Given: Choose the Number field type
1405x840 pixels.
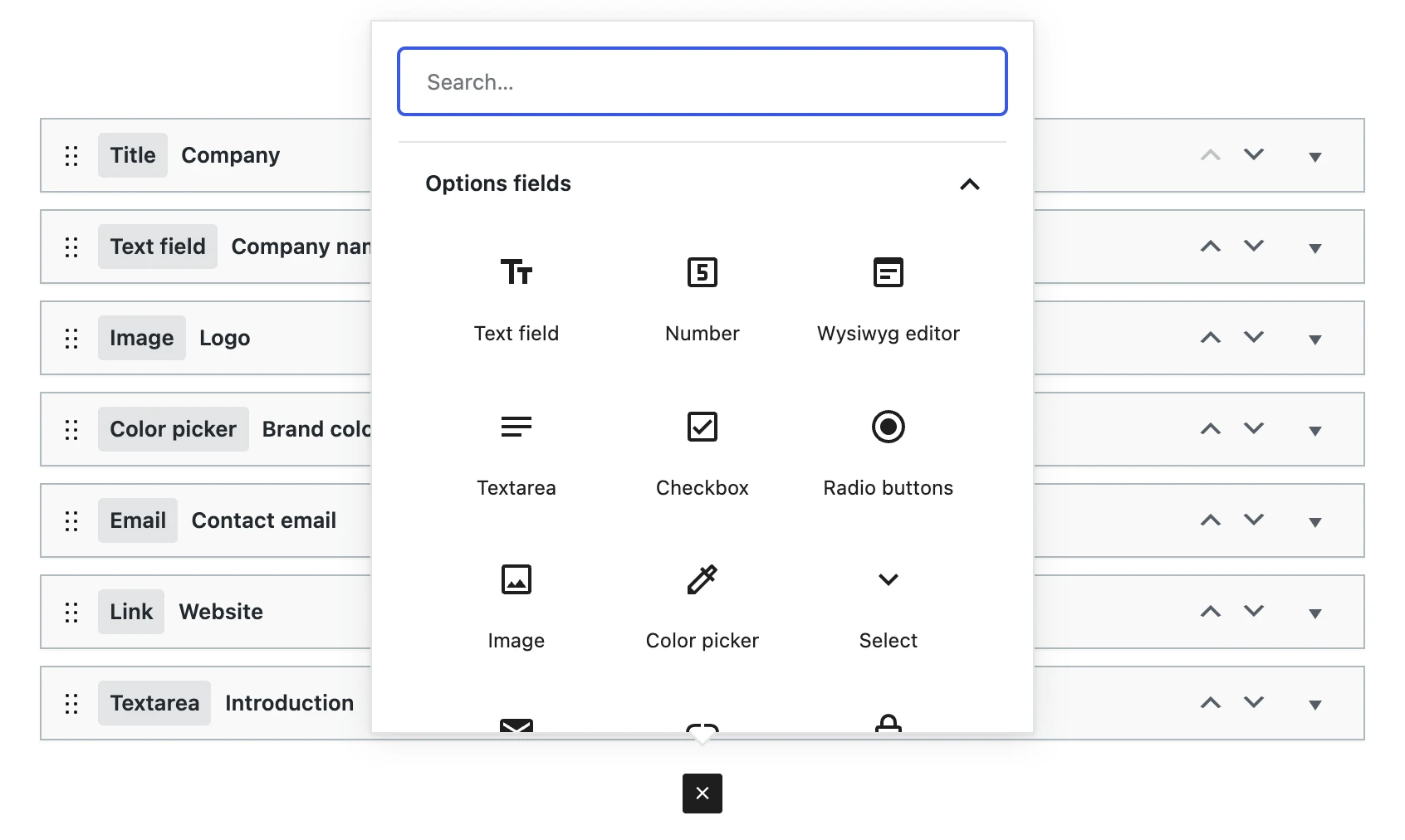Looking at the screenshot, I should coord(702,300).
